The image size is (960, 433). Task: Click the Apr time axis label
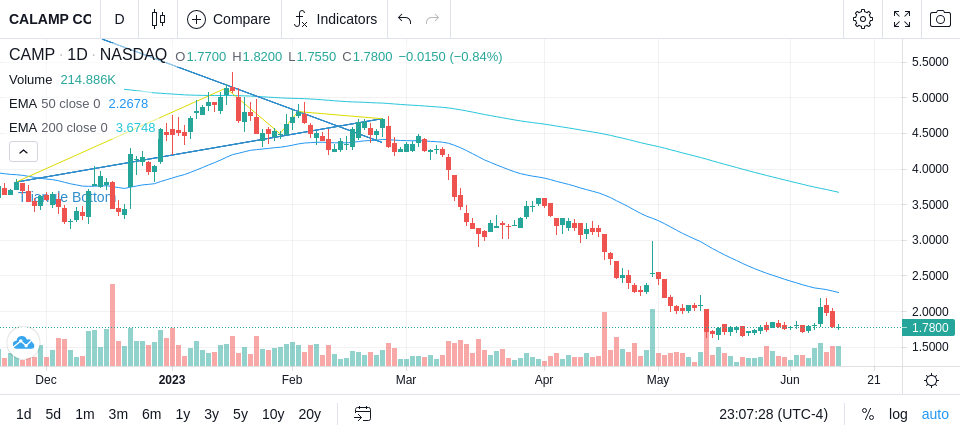coord(544,380)
